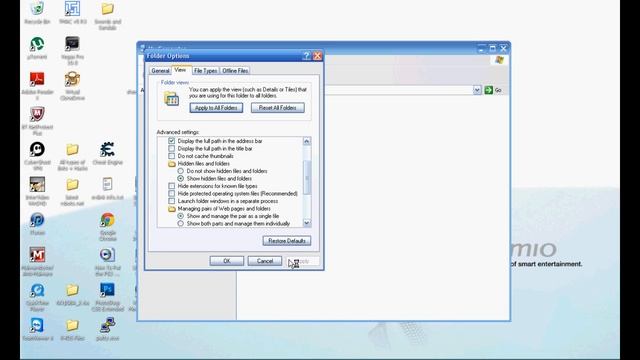This screenshot has width=640, height=360.
Task: Toggle 'Display the full path in the address bar'
Action: click(x=171, y=141)
